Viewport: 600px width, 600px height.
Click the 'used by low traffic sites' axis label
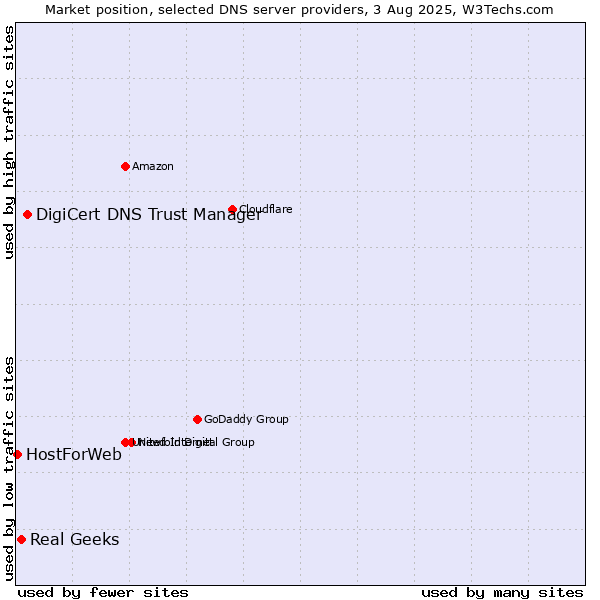click(x=8, y=469)
